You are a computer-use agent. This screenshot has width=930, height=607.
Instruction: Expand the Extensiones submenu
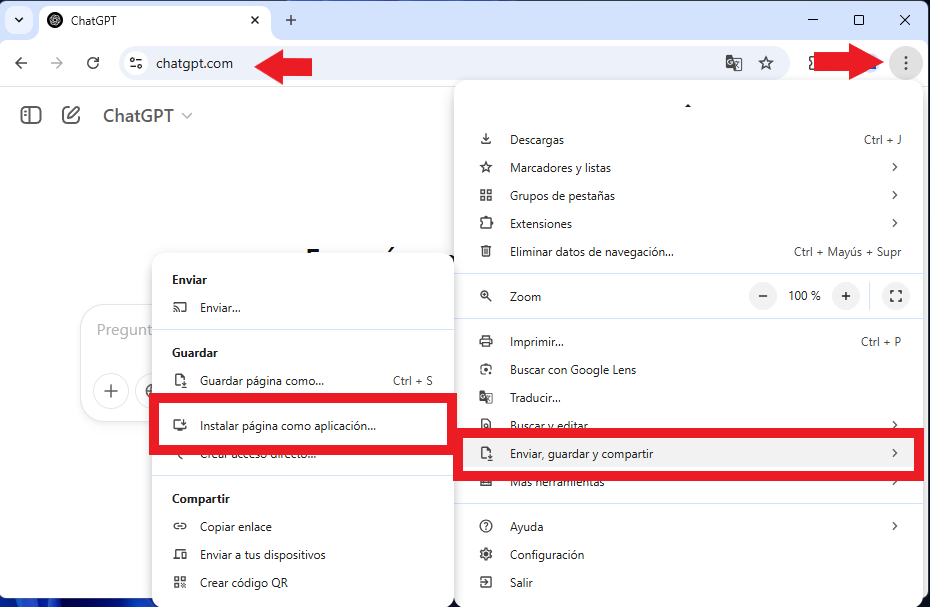[x=690, y=224]
